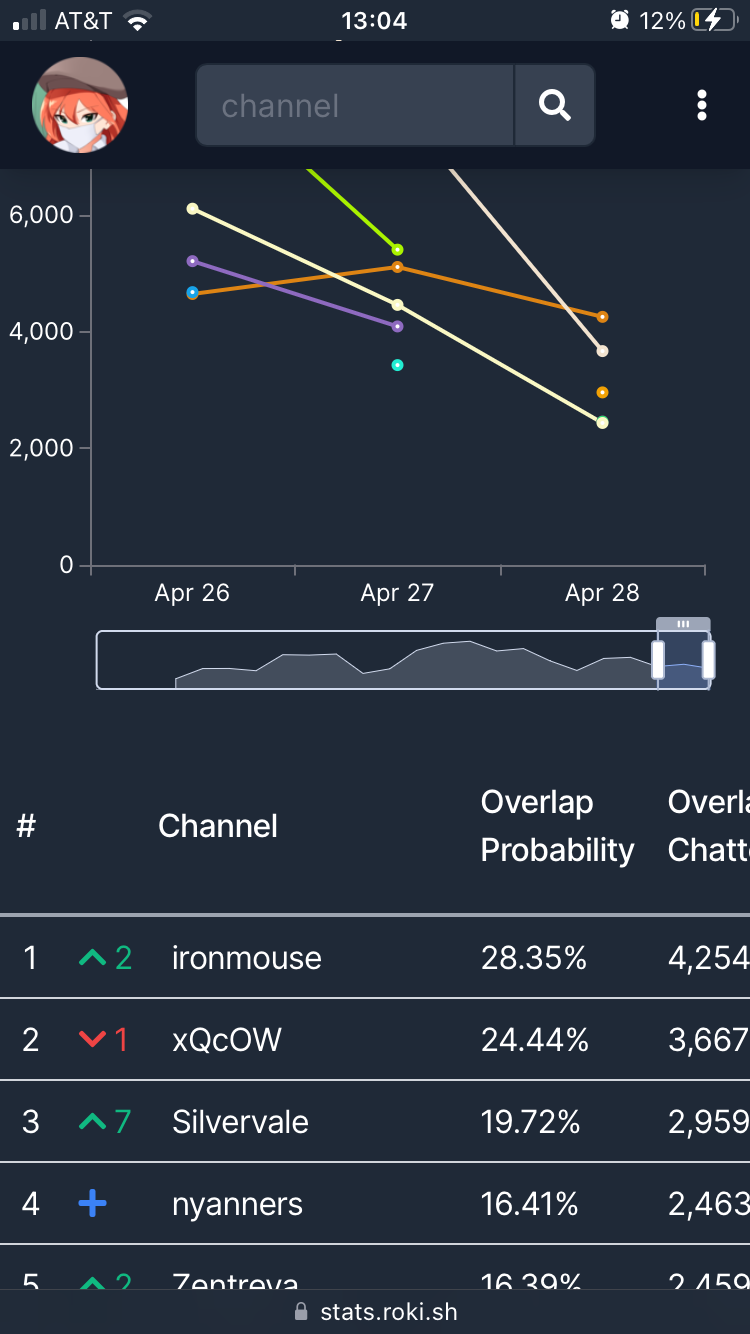Select orange data point on Apr 27
Viewport: 750px width, 1334px height.
[x=397, y=267]
